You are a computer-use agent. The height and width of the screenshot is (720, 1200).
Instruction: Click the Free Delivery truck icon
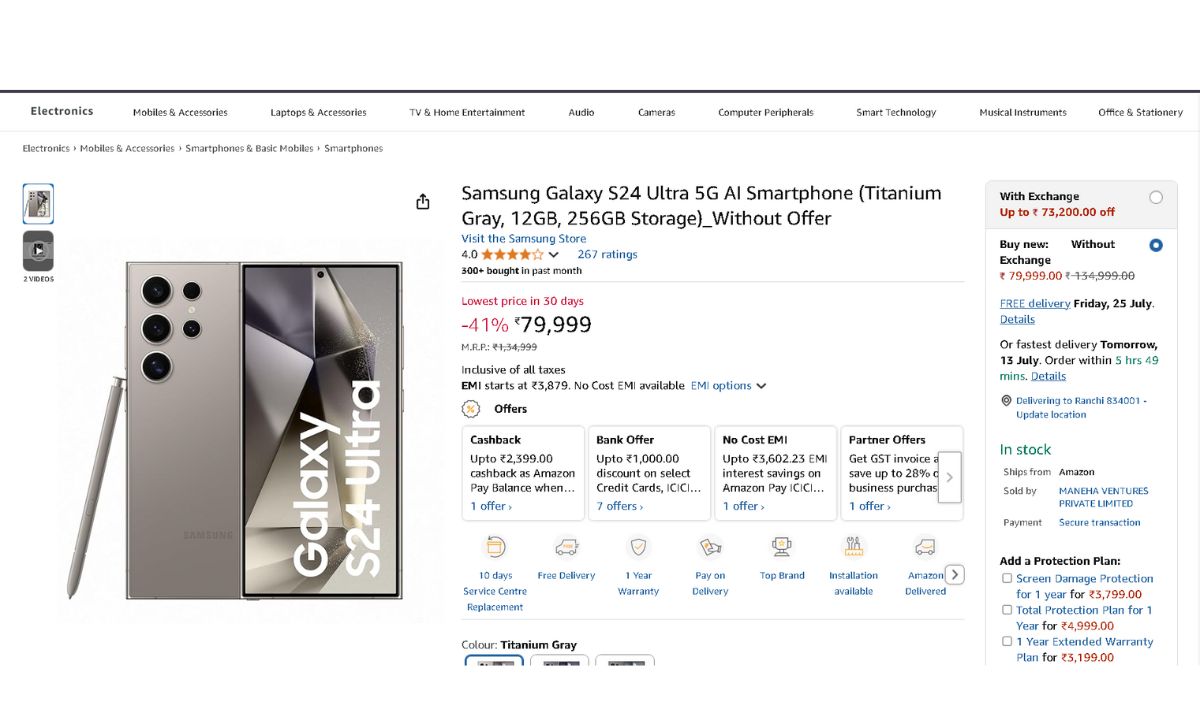[567, 547]
